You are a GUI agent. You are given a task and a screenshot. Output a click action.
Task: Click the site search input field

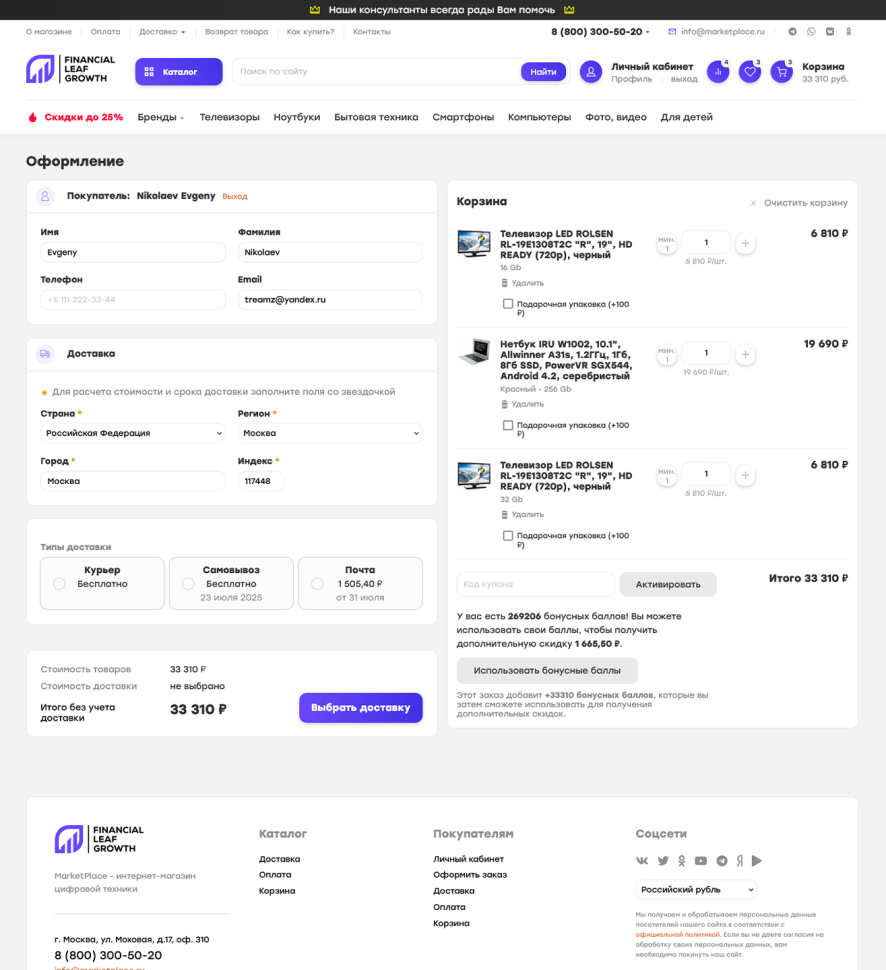[x=377, y=72]
